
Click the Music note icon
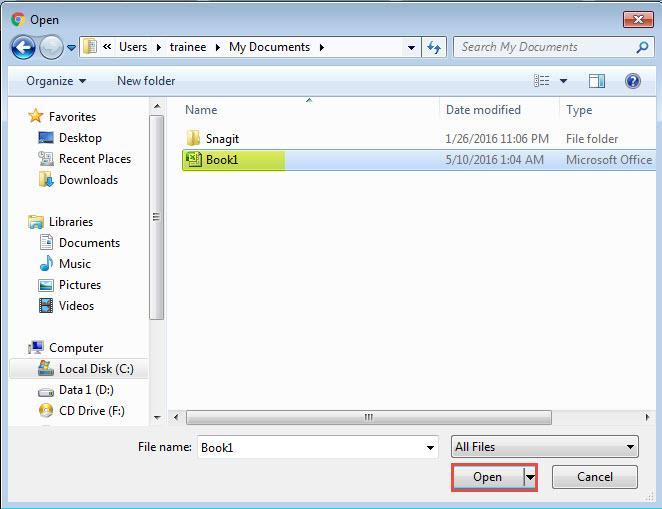pyautogui.click(x=46, y=263)
